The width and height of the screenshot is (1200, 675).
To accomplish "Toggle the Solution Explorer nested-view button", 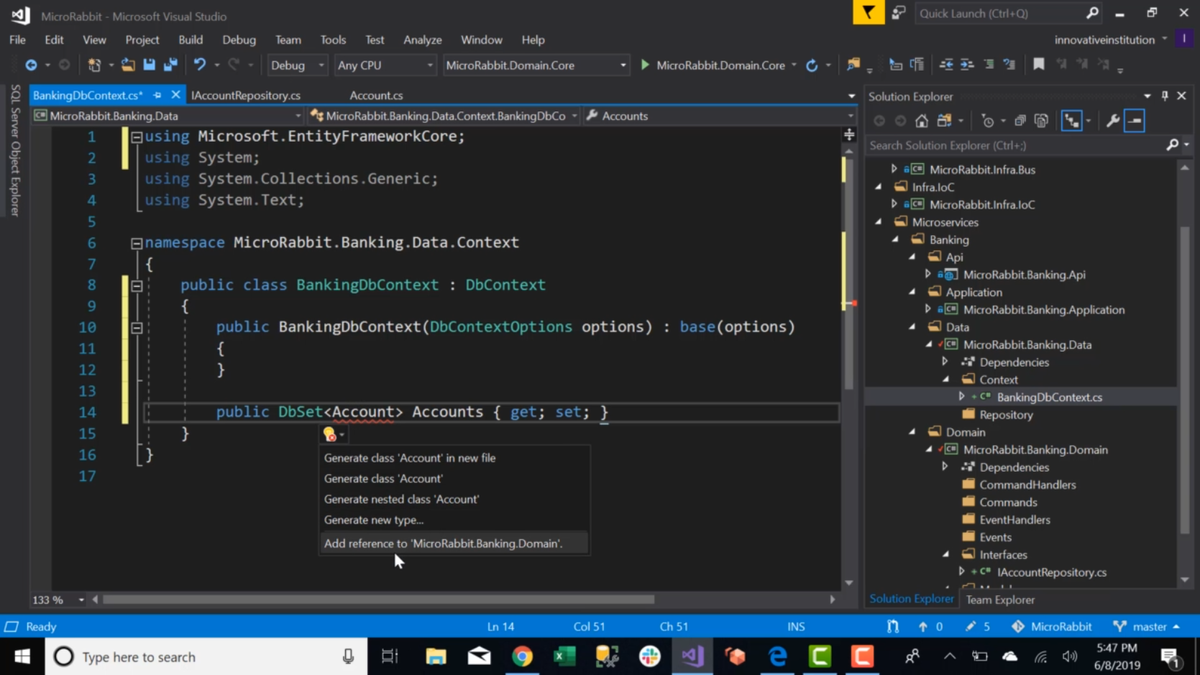I will (x=1071, y=121).
